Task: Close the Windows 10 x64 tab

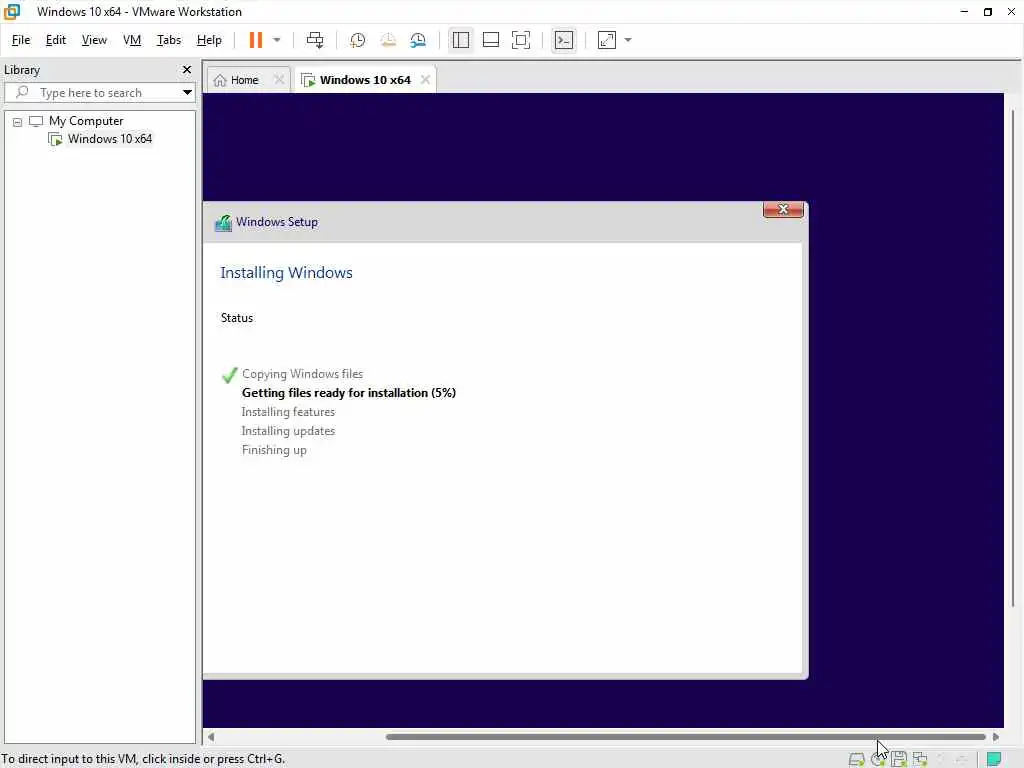Action: [425, 80]
